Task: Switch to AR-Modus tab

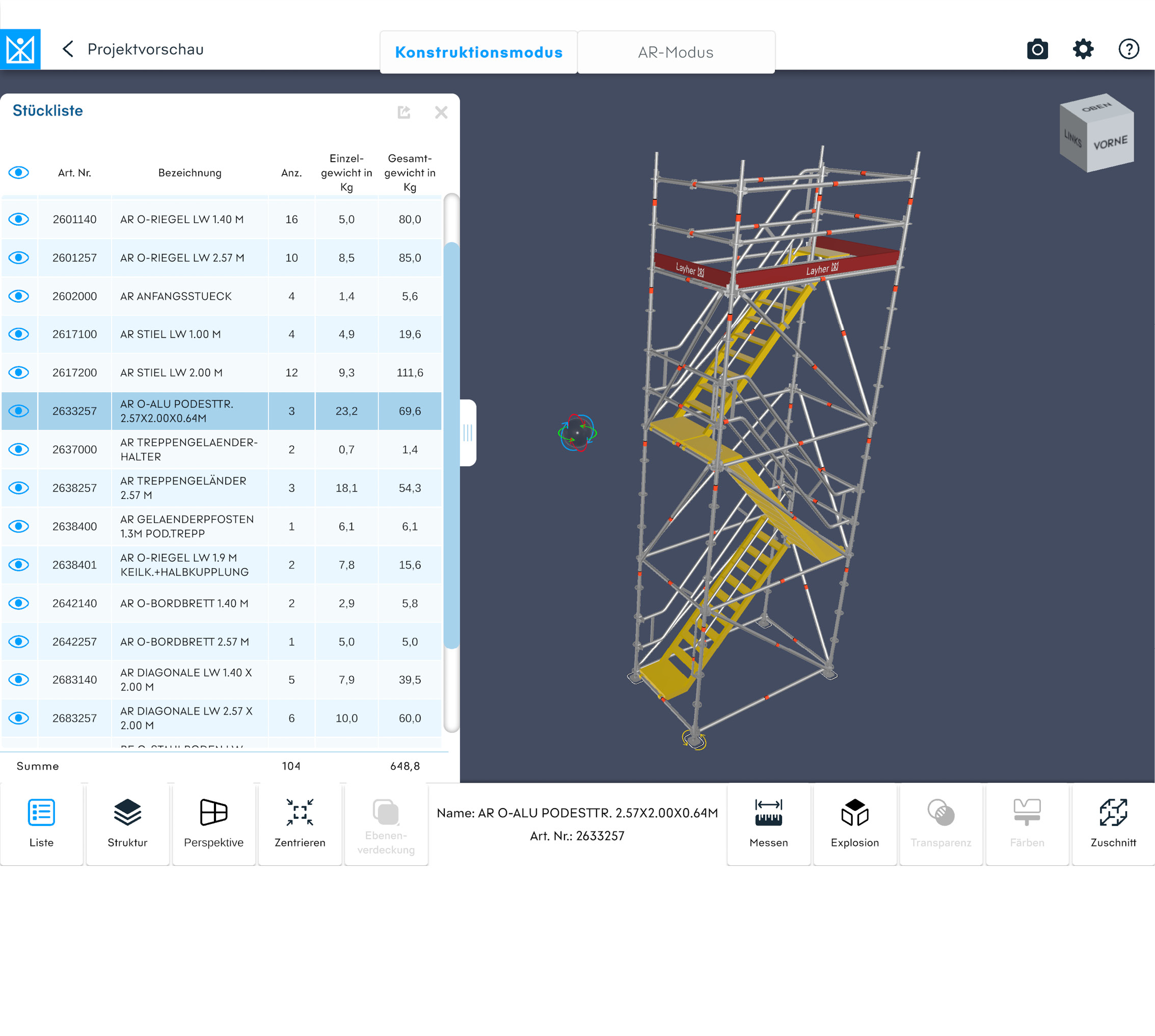Action: [x=676, y=52]
